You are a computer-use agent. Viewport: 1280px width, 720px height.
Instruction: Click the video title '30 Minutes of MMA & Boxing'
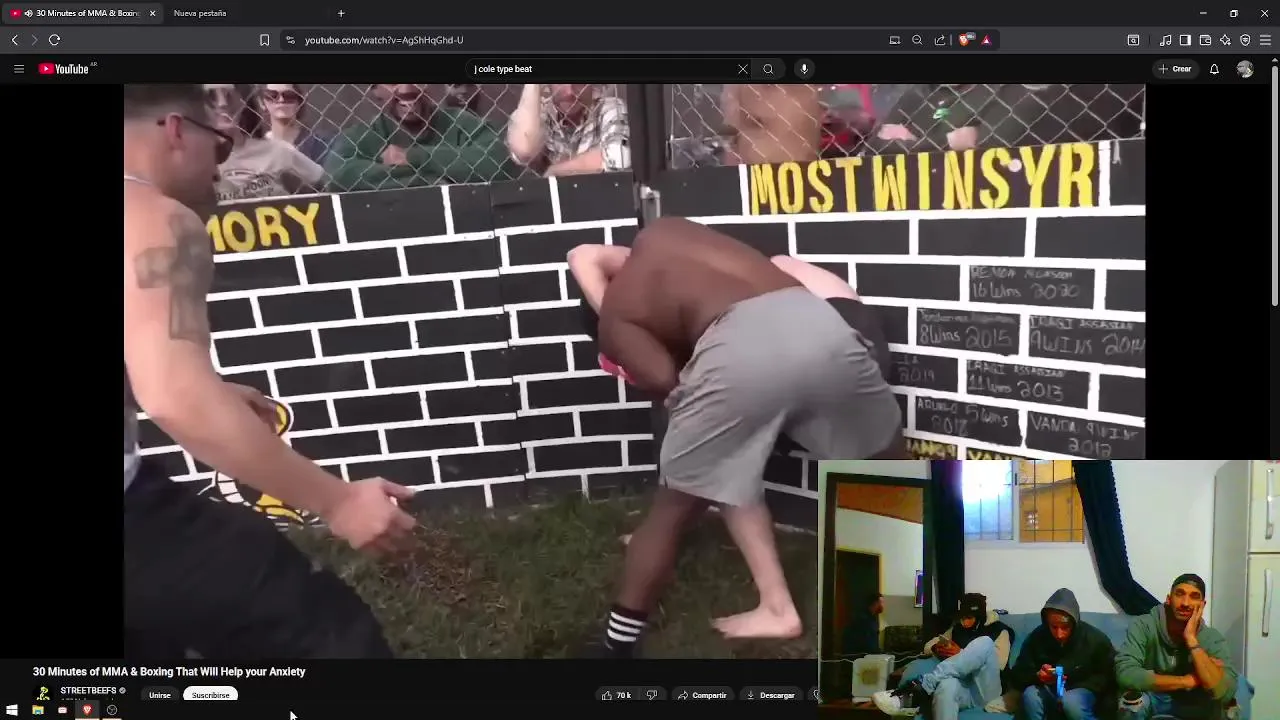point(169,672)
